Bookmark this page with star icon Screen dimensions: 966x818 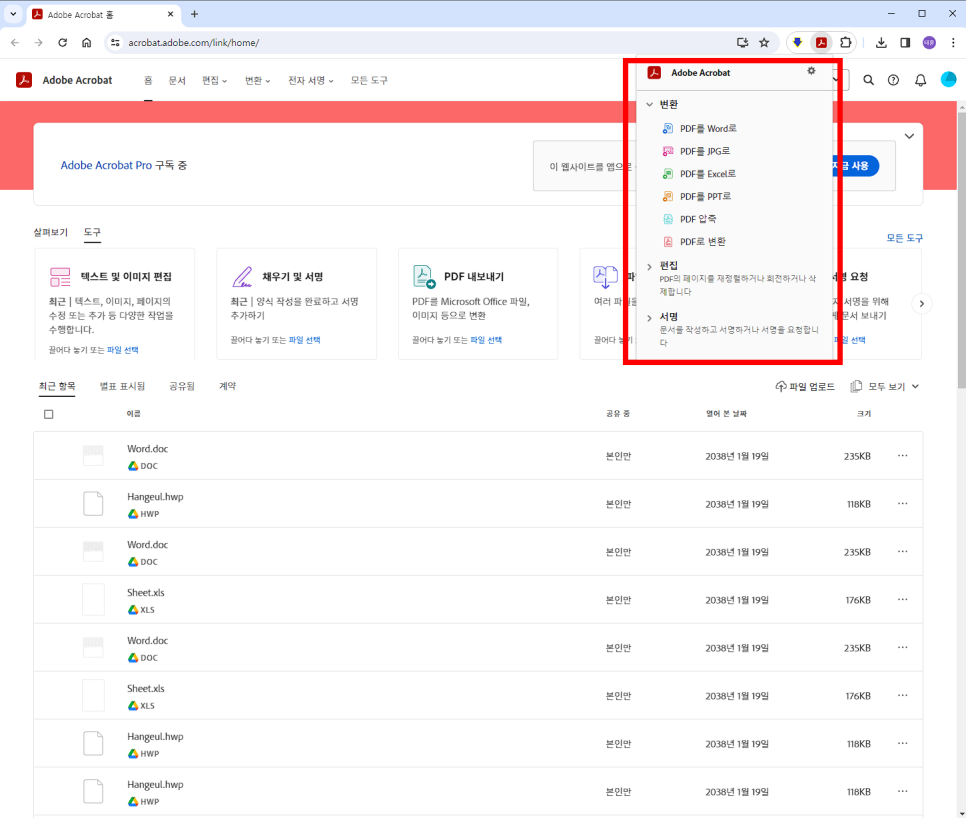764,43
